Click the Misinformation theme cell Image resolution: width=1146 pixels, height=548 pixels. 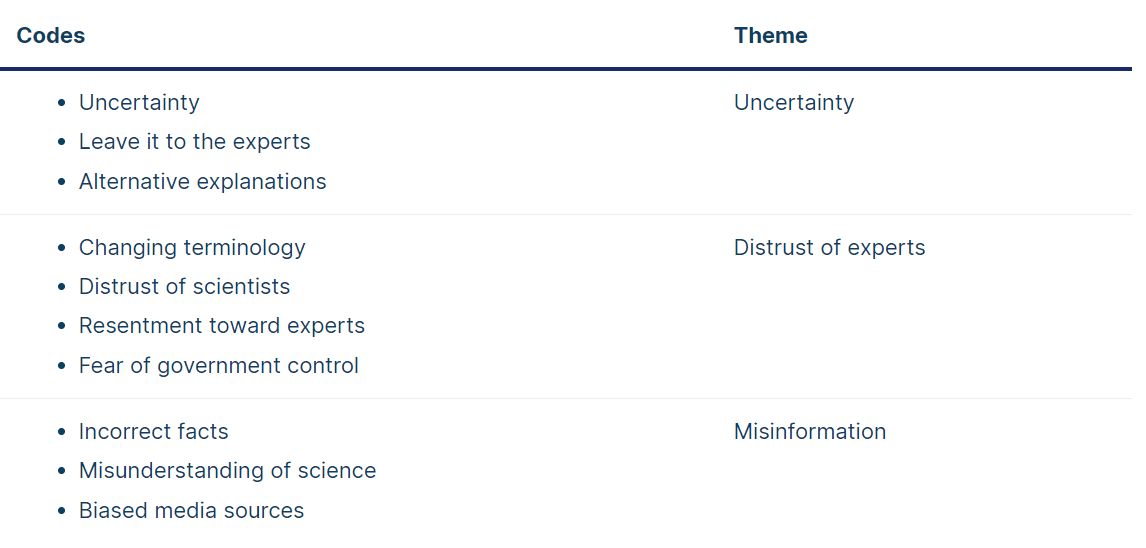coord(810,432)
